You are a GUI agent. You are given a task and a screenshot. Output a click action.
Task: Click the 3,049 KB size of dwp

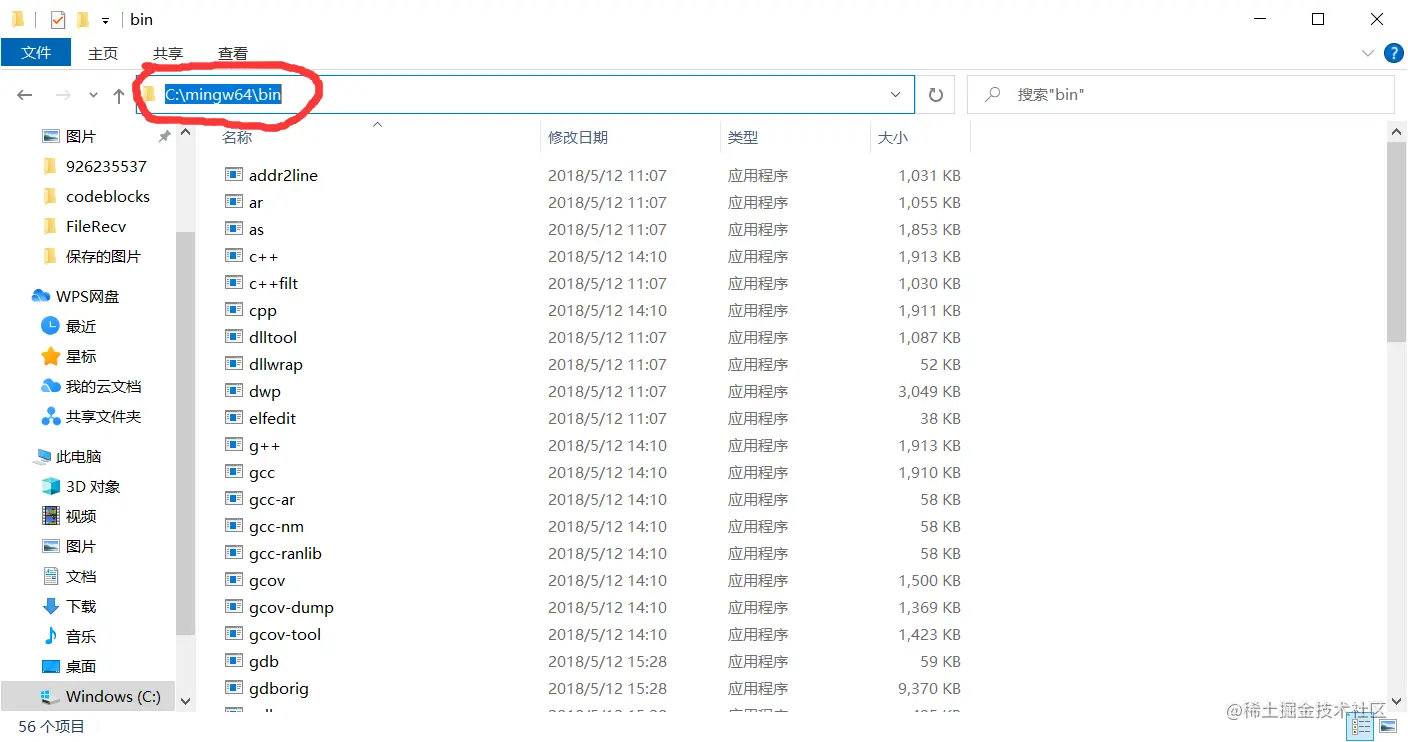[x=929, y=391]
